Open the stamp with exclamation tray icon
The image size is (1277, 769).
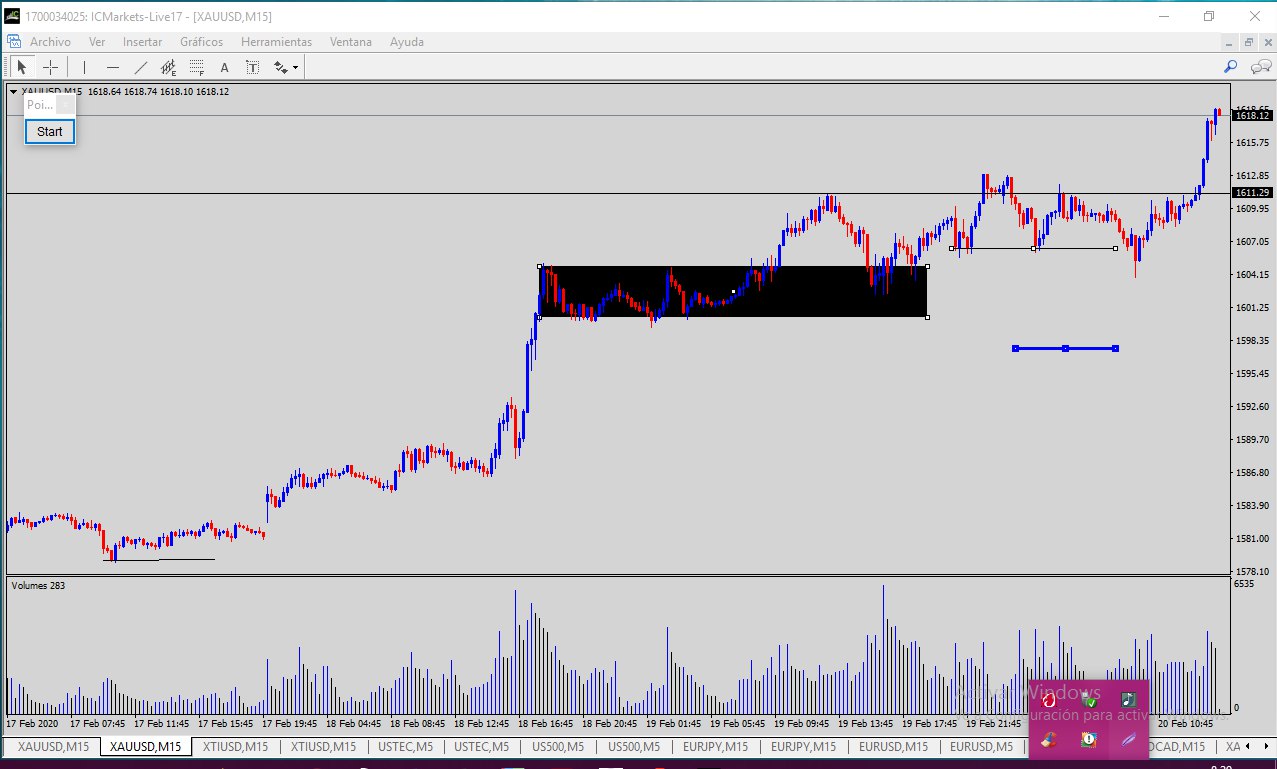(x=1089, y=740)
